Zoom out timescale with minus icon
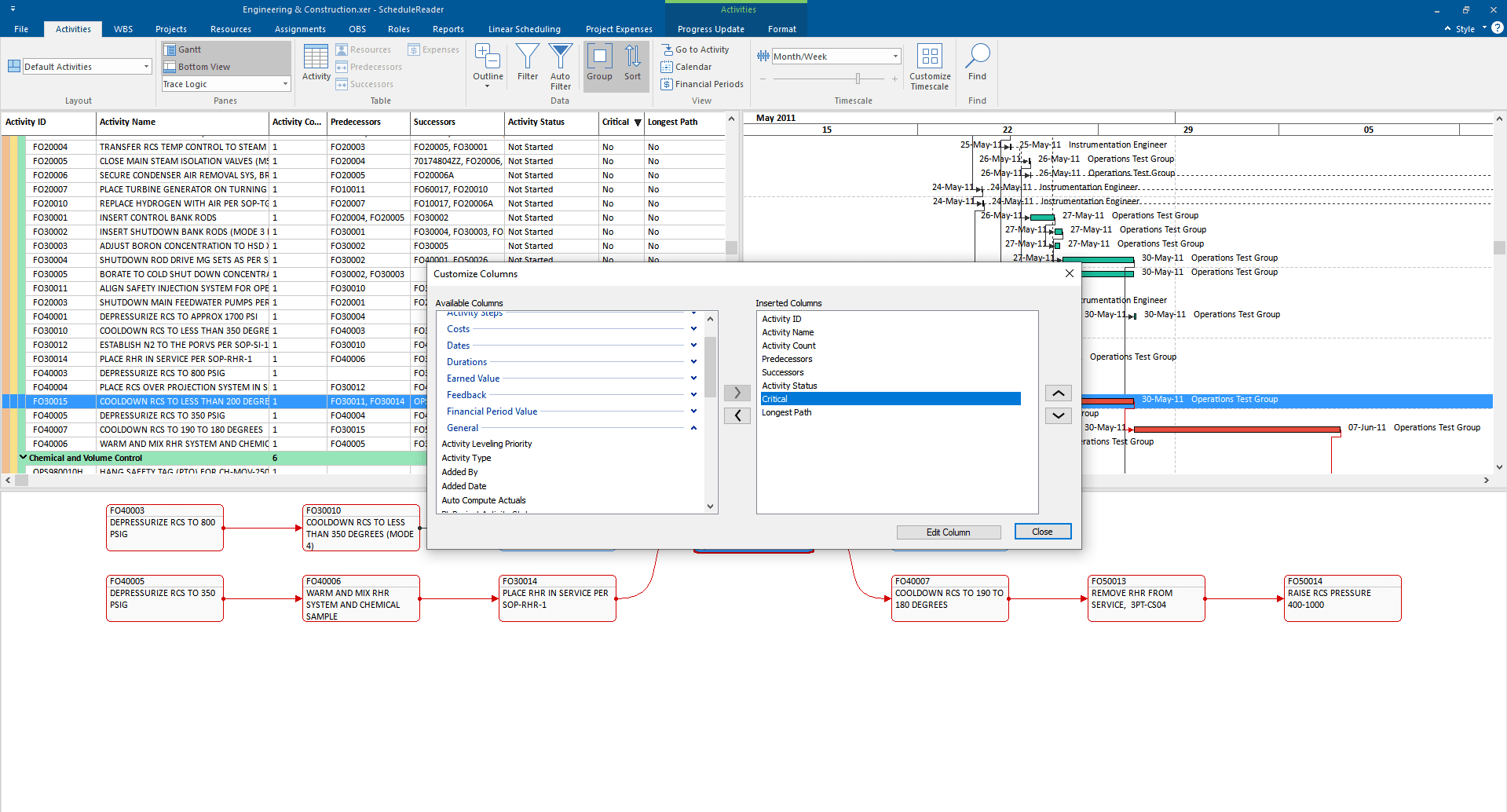This screenshot has width=1507, height=812. [762, 79]
